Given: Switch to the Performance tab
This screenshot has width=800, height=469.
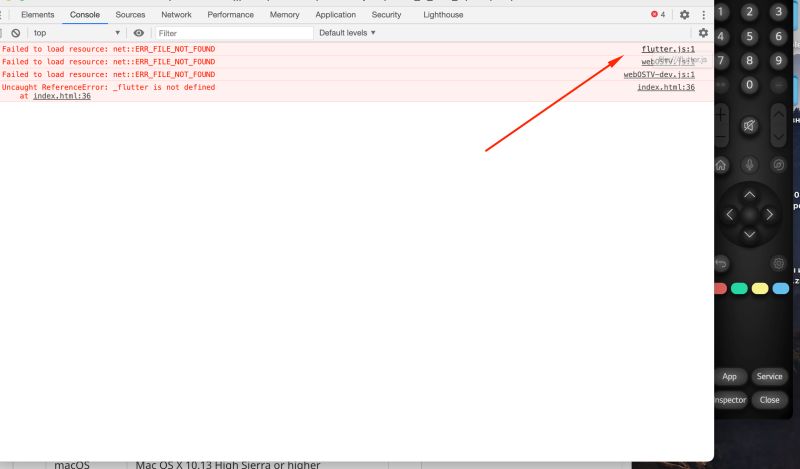Looking at the screenshot, I should [231, 15].
